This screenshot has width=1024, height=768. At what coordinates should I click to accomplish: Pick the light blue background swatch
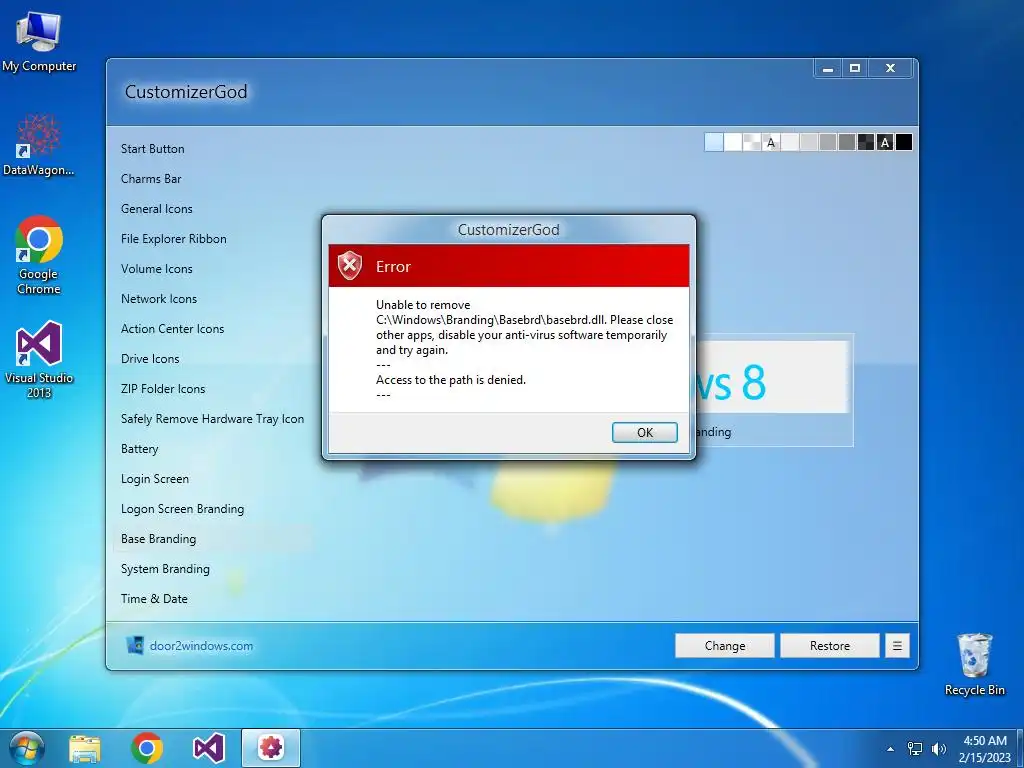[714, 142]
